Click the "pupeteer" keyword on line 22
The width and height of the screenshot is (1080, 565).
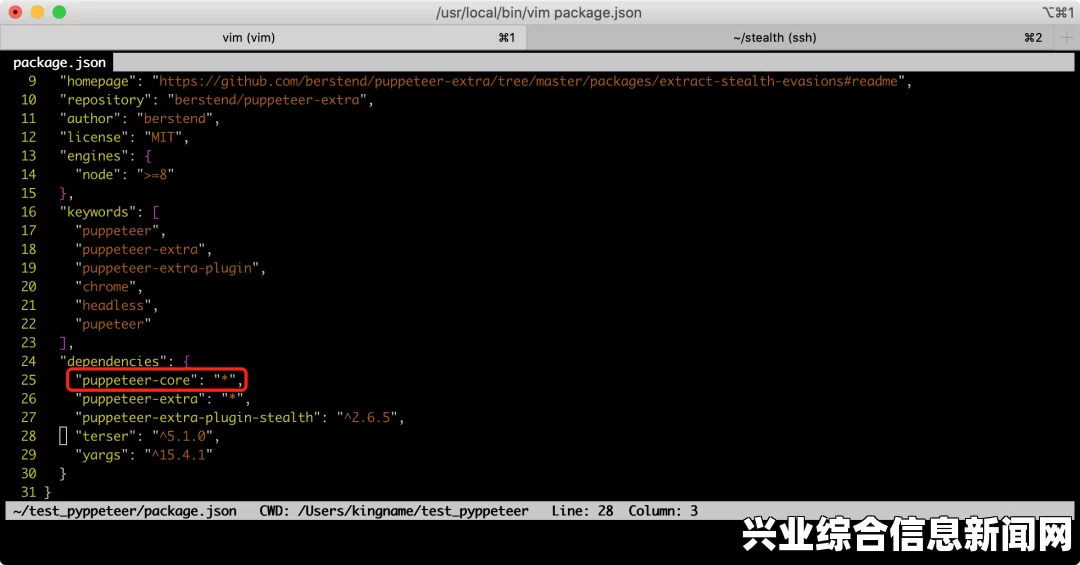pos(113,323)
